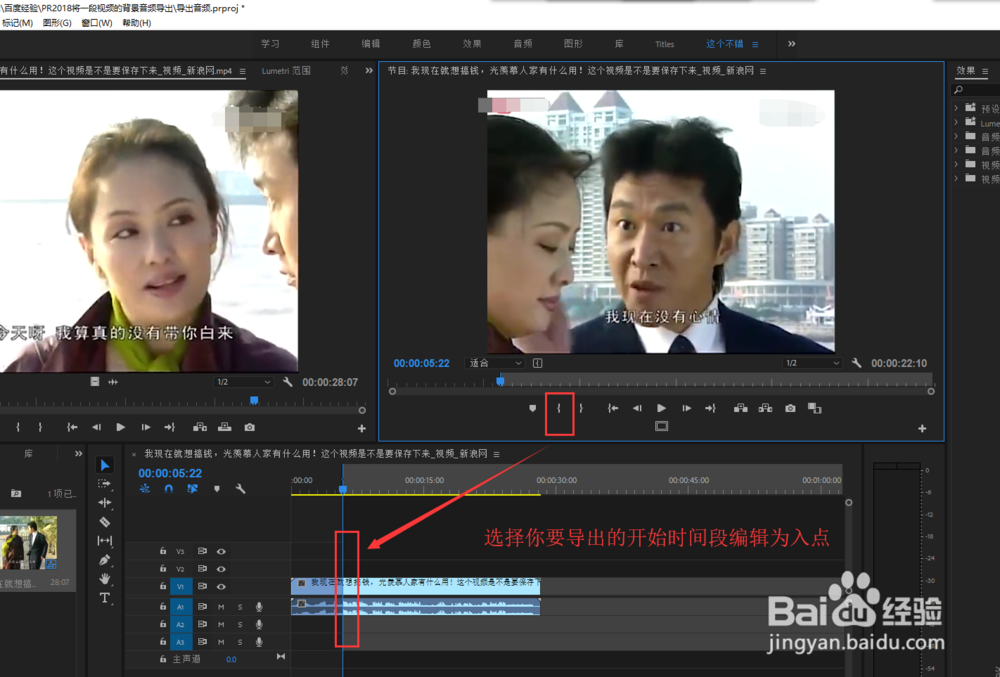1000x677 pixels.
Task: Open the 帮助(H) menu
Action: coord(136,23)
